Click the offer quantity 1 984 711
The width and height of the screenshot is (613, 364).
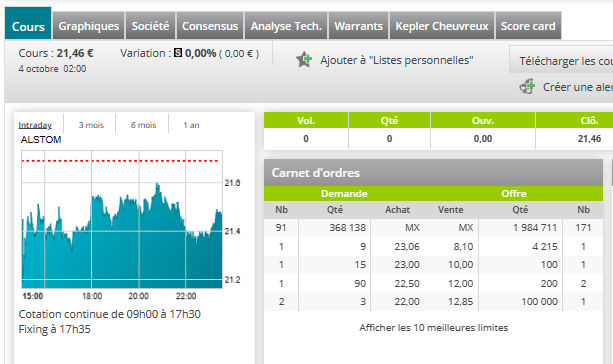[535, 228]
